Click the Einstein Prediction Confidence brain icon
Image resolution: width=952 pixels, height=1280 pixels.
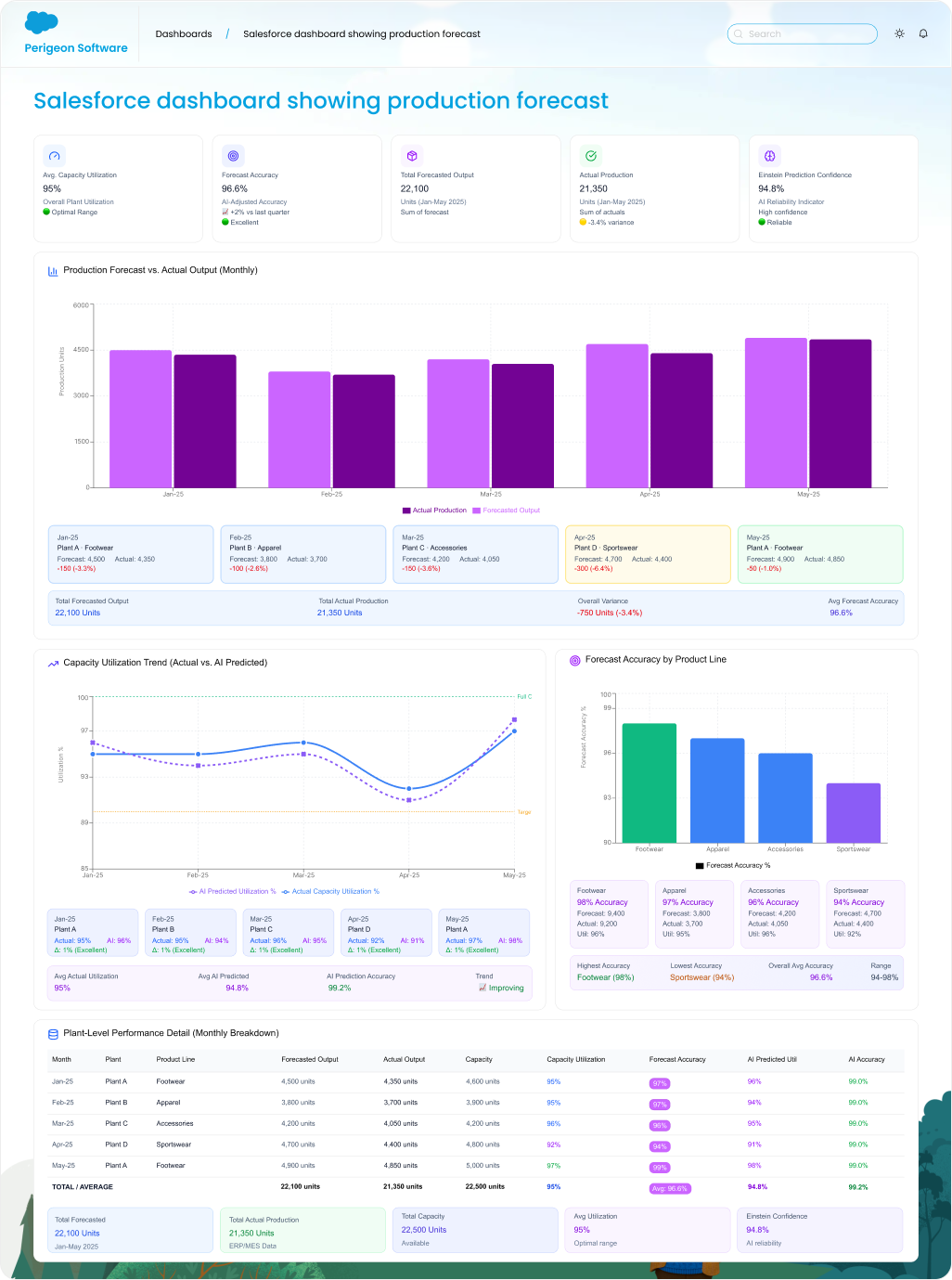pos(769,156)
